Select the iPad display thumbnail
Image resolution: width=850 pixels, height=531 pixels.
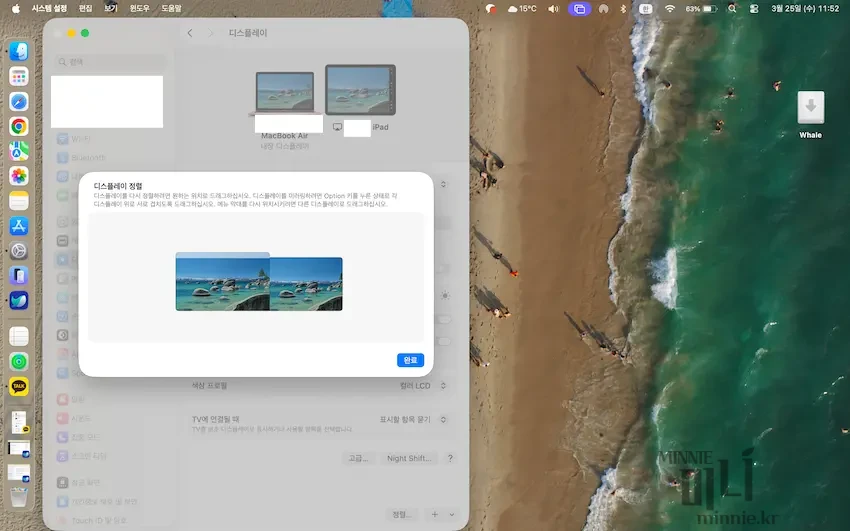click(360, 90)
